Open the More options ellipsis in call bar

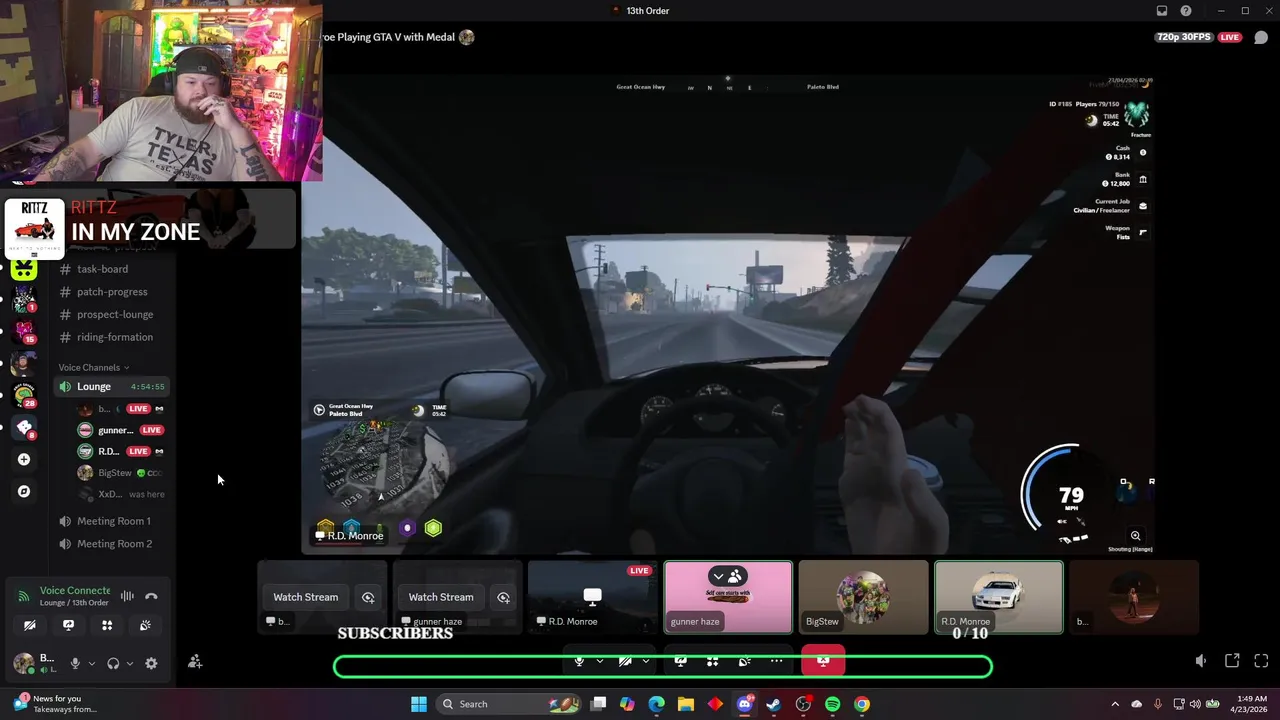tap(776, 661)
